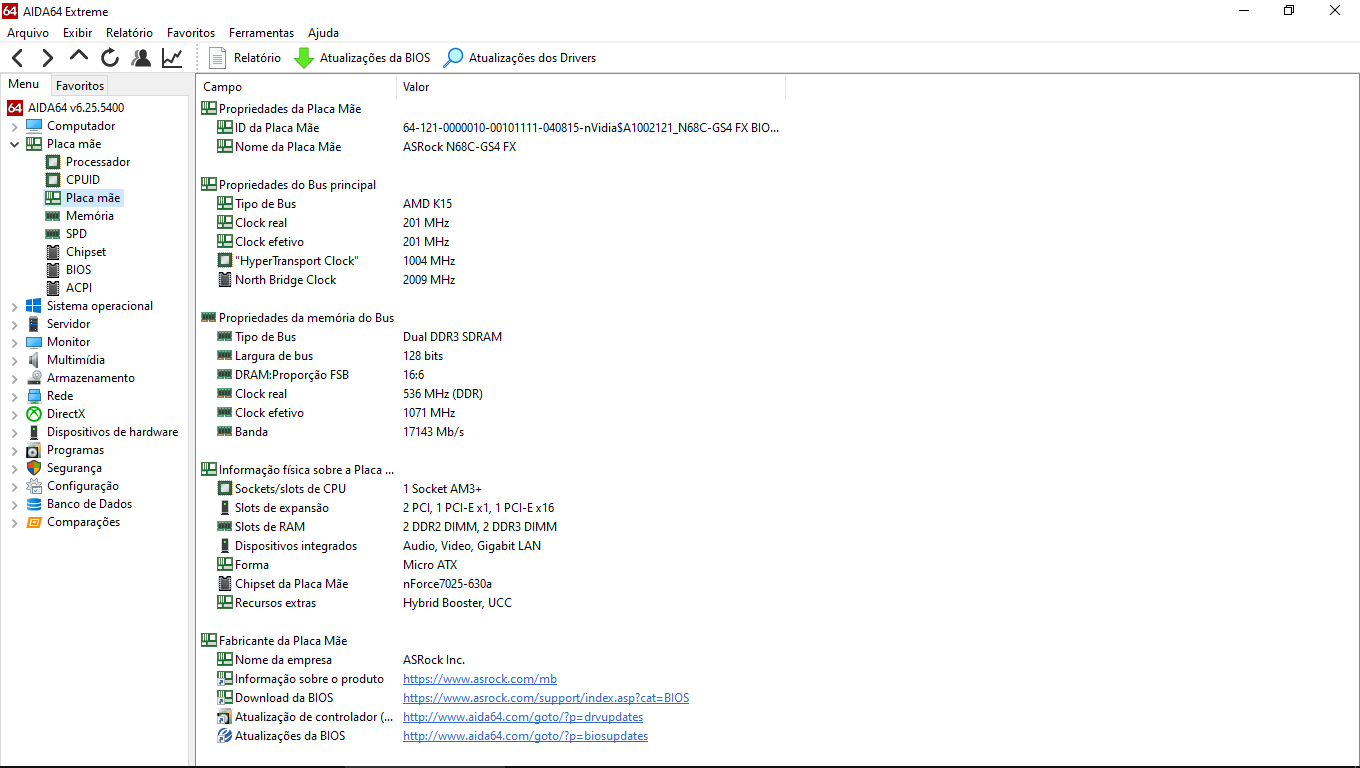Image resolution: width=1360 pixels, height=768 pixels.
Task: Refresh the page with the reload icon
Action: pyautogui.click(x=110, y=58)
